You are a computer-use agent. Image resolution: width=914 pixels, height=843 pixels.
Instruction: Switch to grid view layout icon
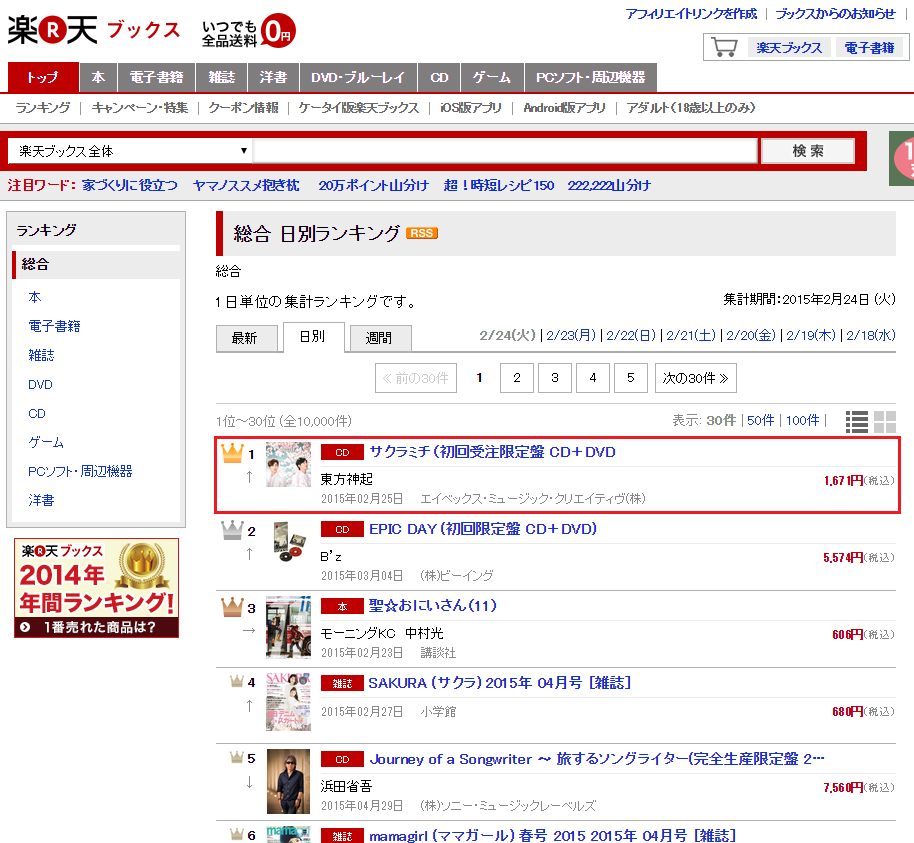coord(885,421)
